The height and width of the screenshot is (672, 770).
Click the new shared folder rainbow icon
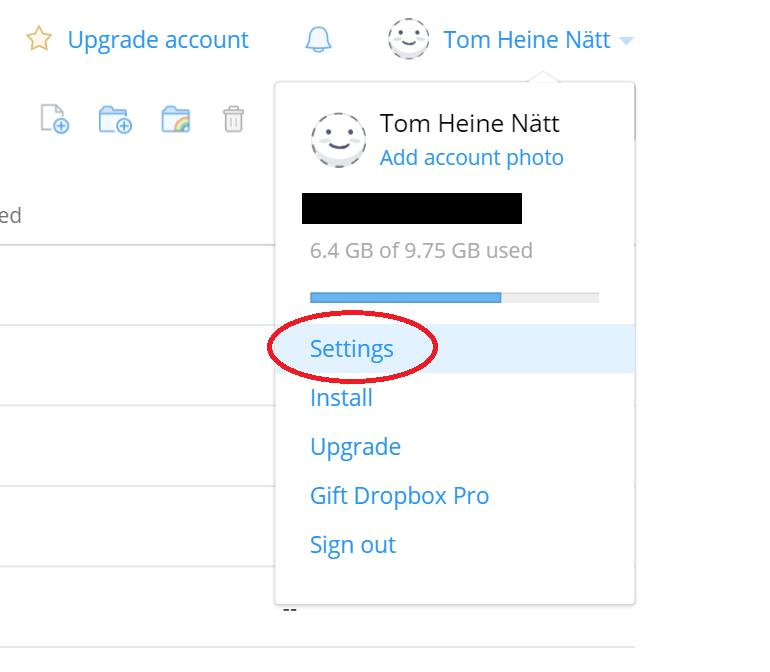(176, 119)
